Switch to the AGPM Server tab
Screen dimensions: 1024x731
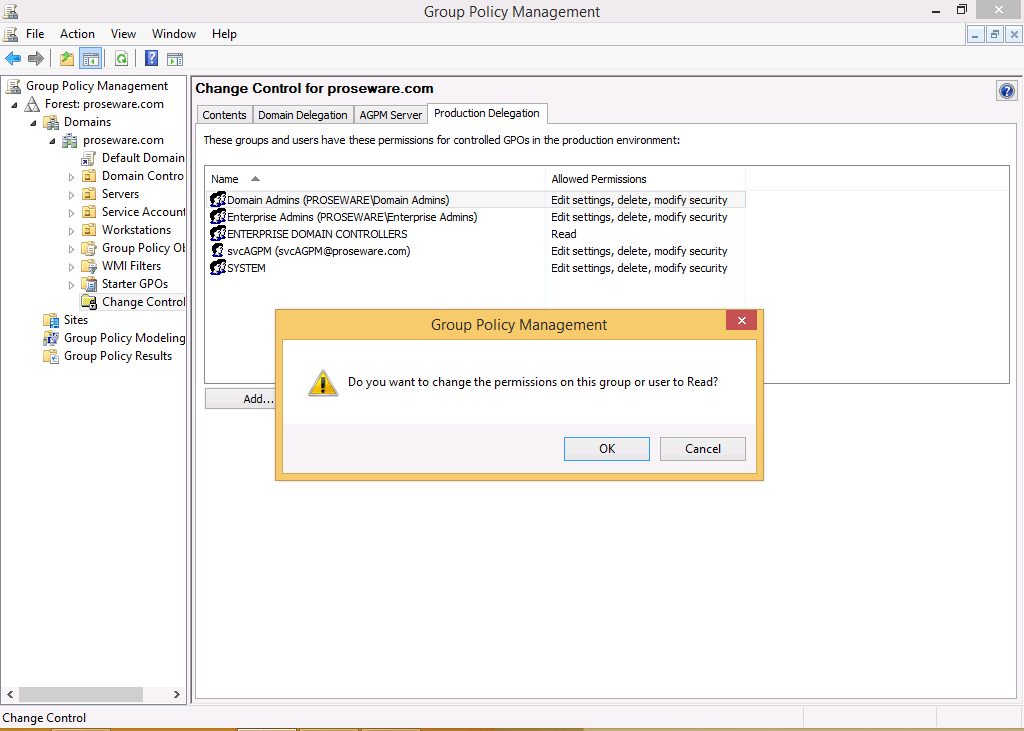pyautogui.click(x=391, y=115)
